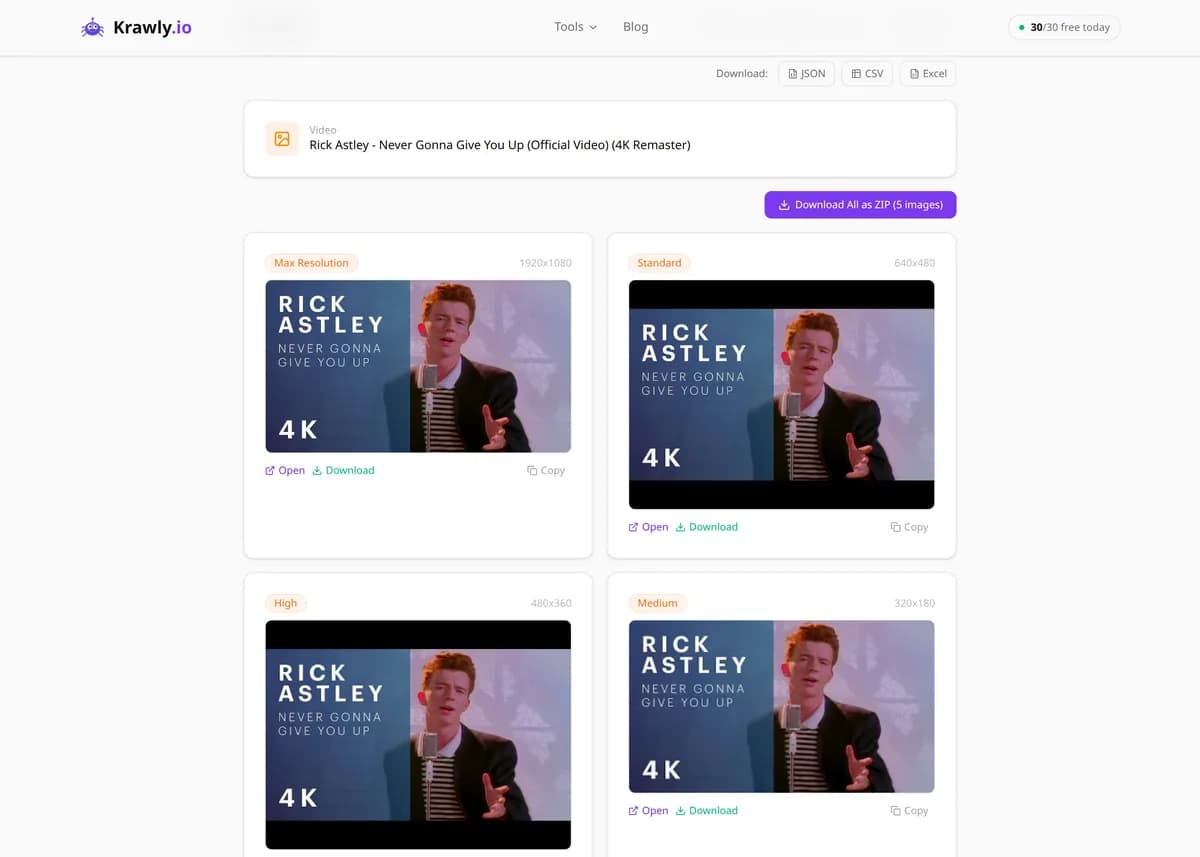Download the Standard thumbnail

[707, 527]
